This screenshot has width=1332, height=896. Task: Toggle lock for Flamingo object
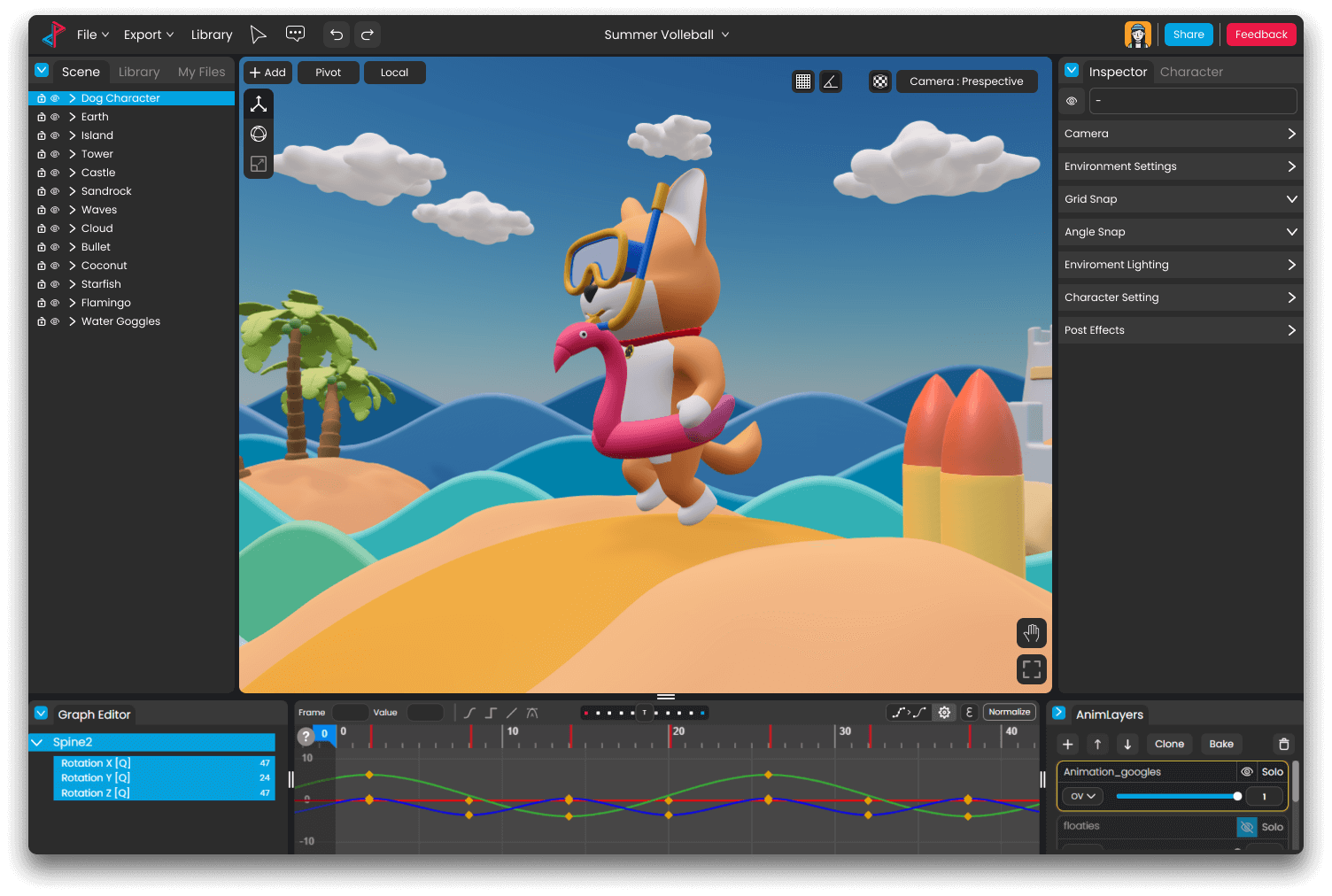pos(42,303)
